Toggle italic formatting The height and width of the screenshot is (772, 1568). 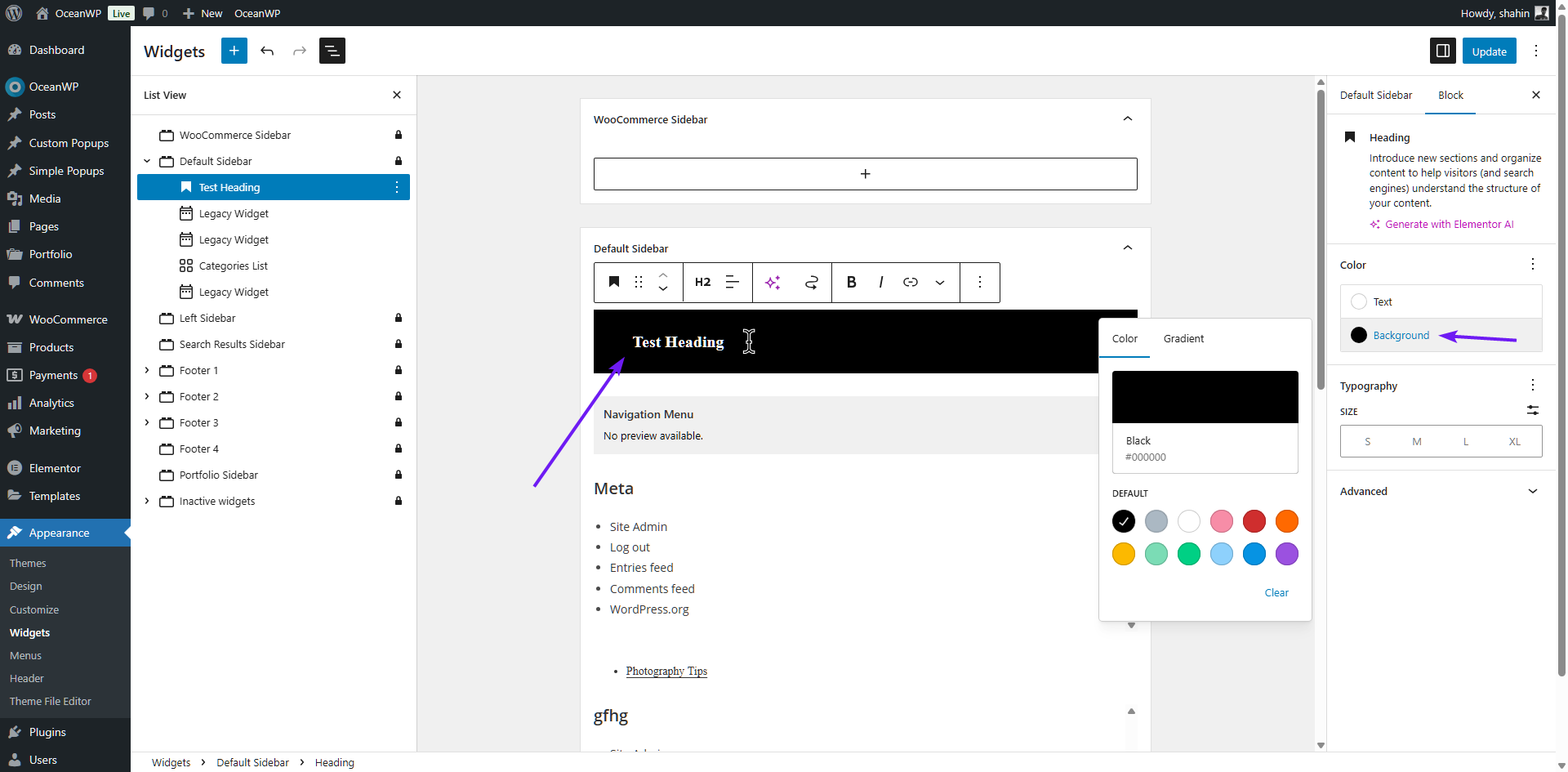pos(880,282)
